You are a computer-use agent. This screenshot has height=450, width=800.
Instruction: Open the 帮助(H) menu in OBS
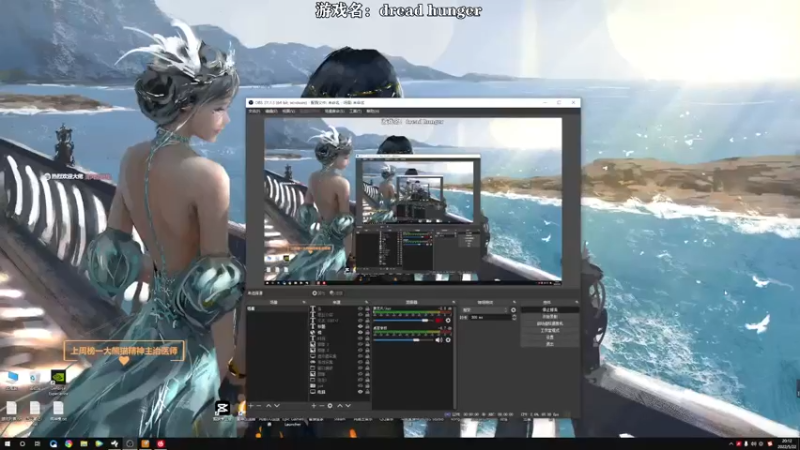pos(372,111)
